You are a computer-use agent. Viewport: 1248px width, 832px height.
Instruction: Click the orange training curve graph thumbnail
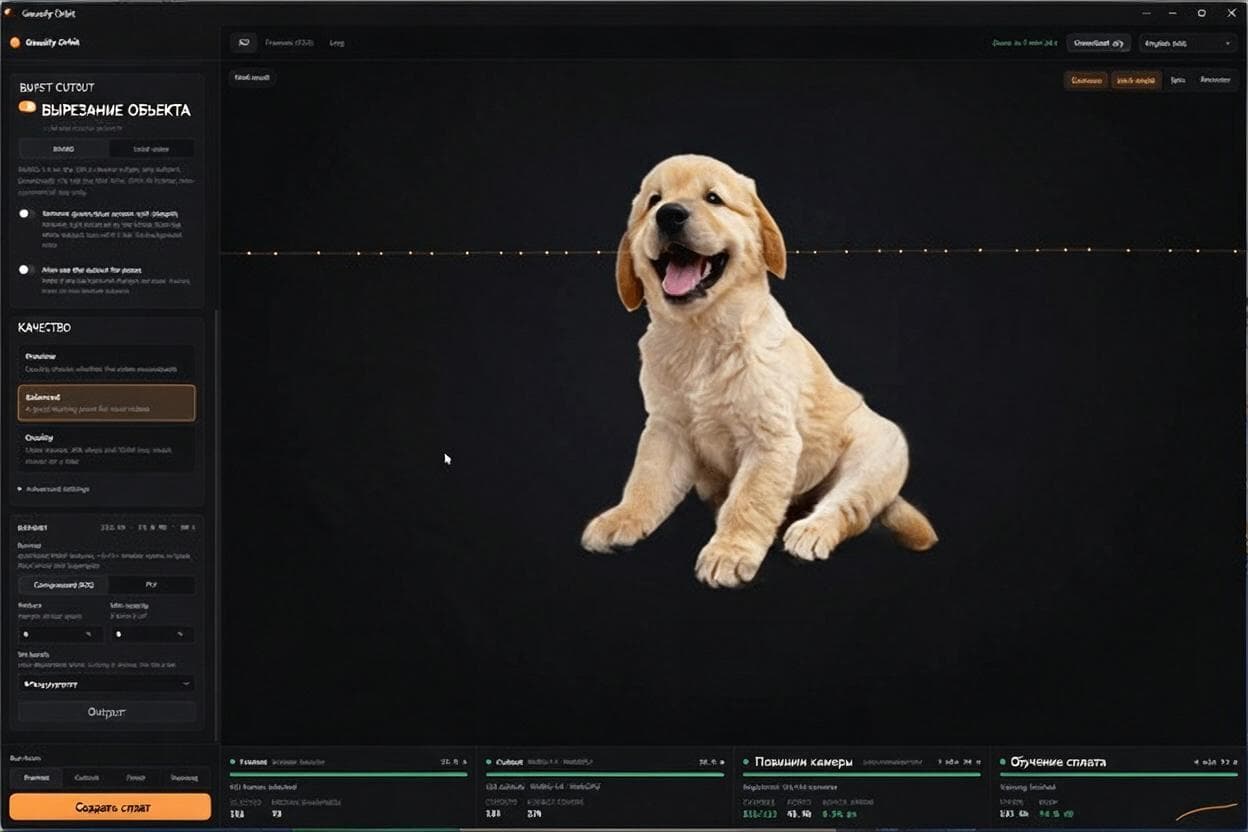click(1207, 811)
